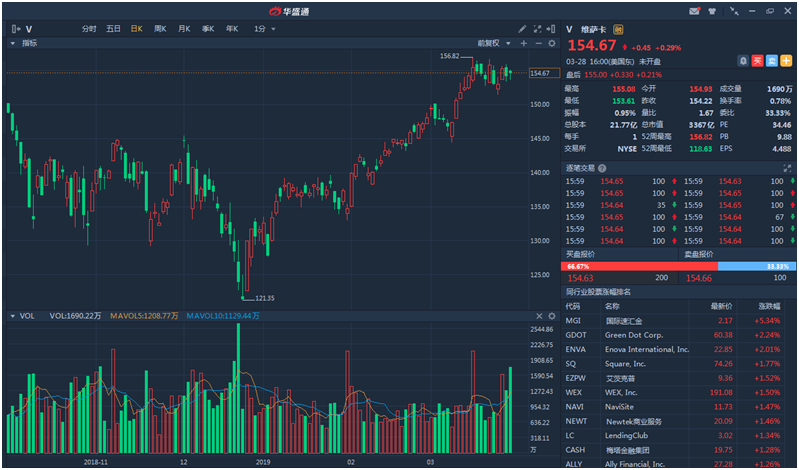Switch to the 周K weekly chart tab
Image resolution: width=799 pixels, height=470 pixels.
pyautogui.click(x=160, y=29)
